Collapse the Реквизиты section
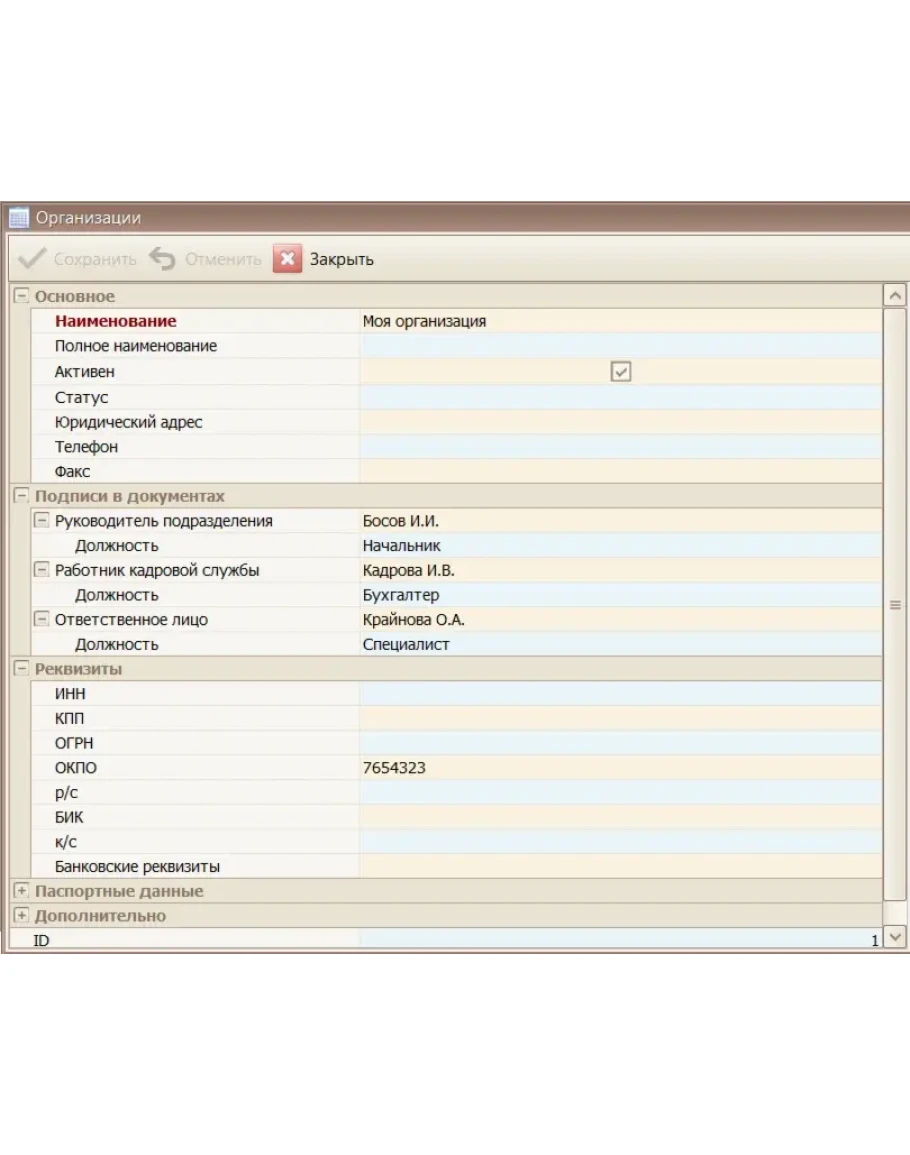This screenshot has width=910, height=1155. (21, 669)
